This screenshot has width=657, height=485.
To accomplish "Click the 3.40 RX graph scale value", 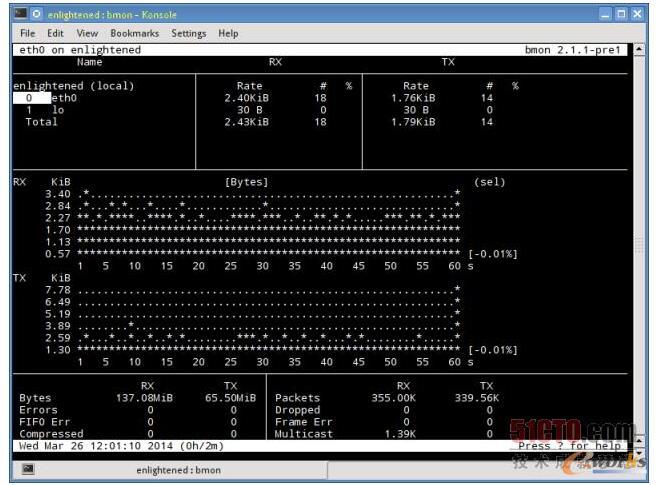I will coord(58,194).
